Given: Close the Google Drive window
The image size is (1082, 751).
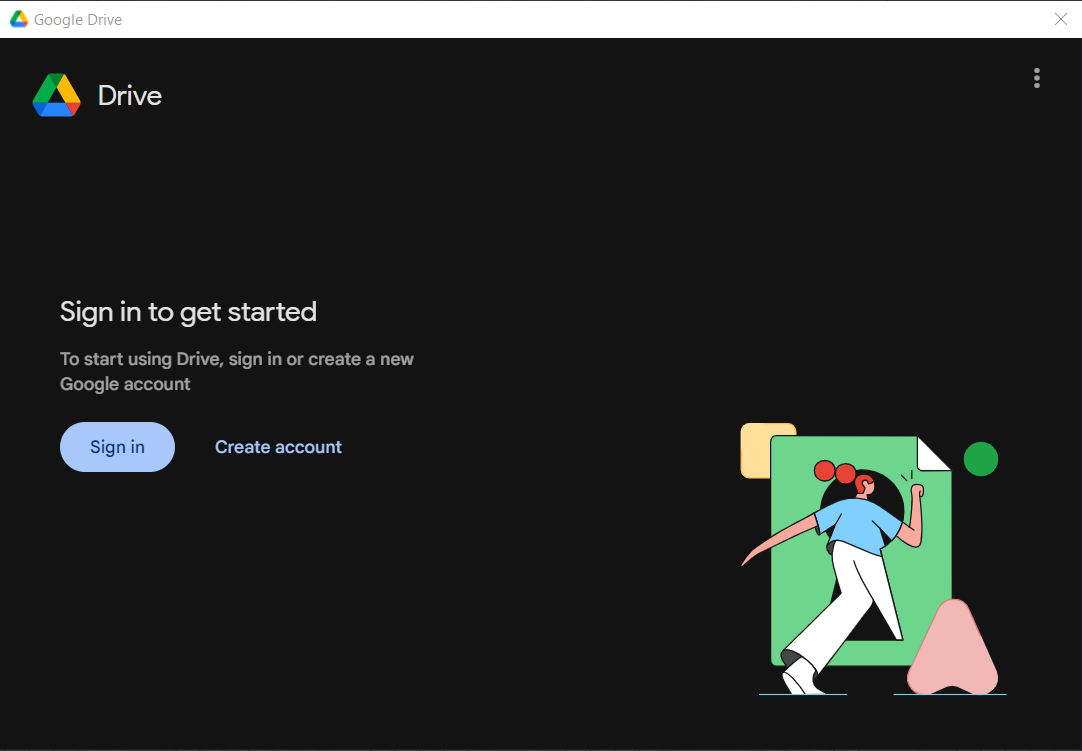Looking at the screenshot, I should pos(1061,19).
